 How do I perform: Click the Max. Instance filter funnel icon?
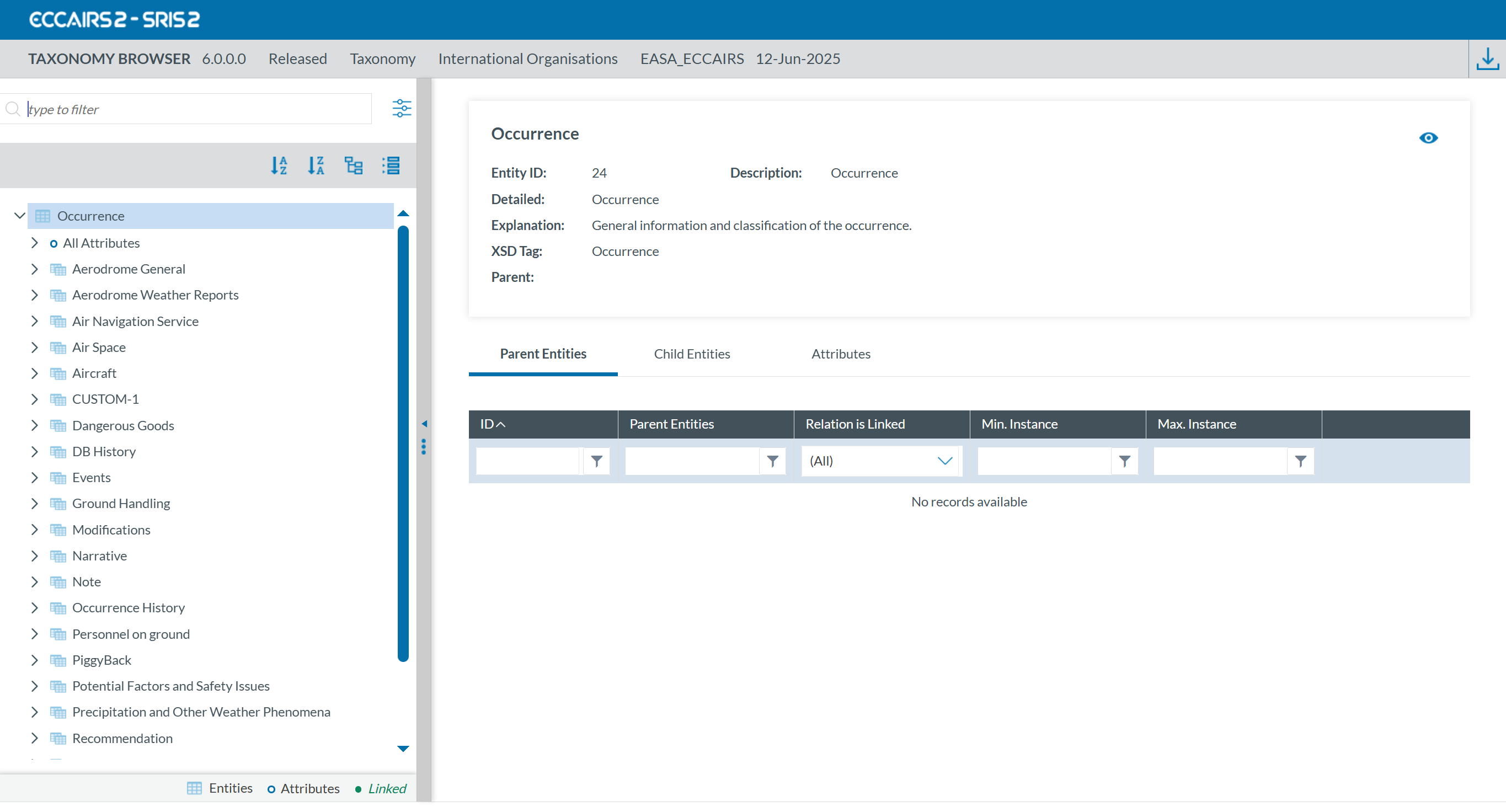pyautogui.click(x=1300, y=461)
